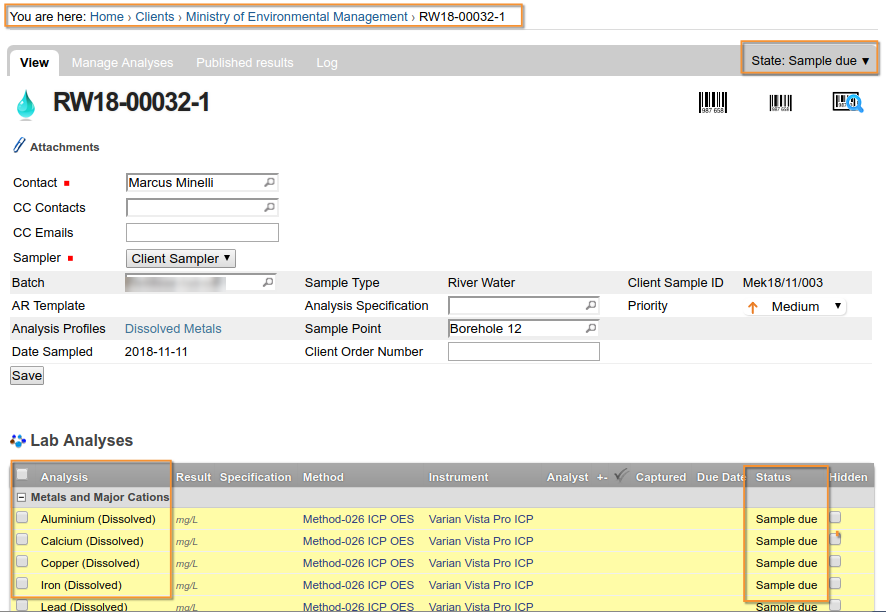The height and width of the screenshot is (612, 886).
Task: Click the Lab Analyses section icon
Action: click(x=17, y=440)
